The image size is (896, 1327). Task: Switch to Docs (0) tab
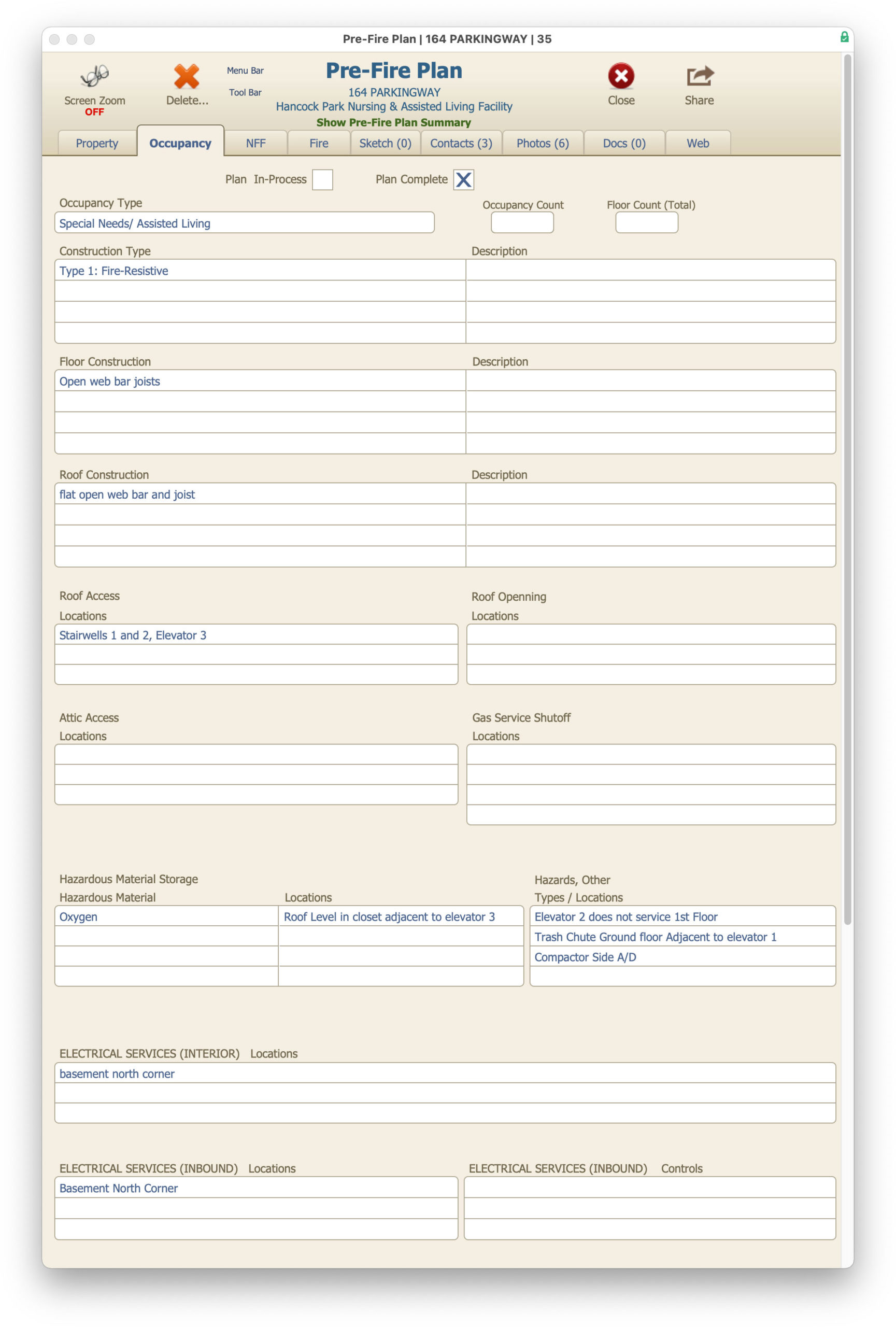624,143
